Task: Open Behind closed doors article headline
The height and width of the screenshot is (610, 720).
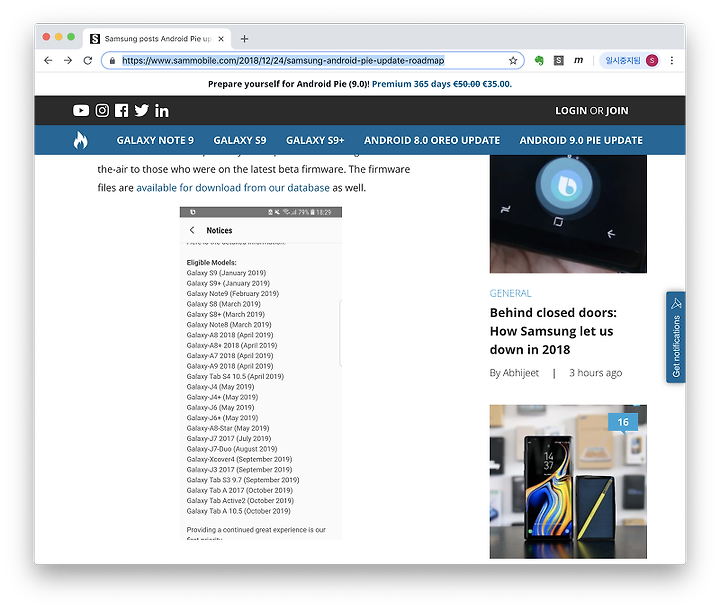Action: click(553, 331)
